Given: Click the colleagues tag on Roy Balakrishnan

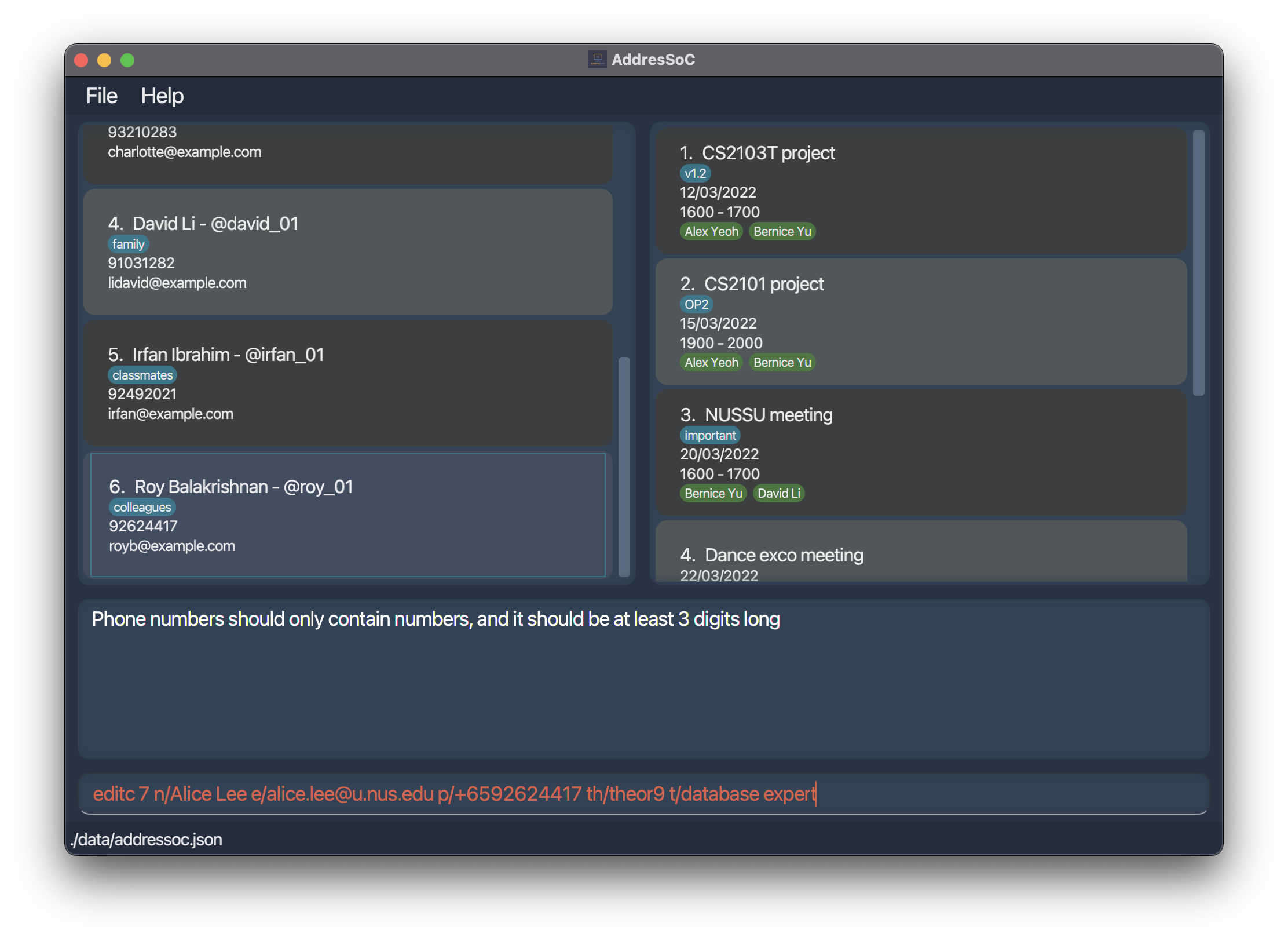Looking at the screenshot, I should coord(142,508).
